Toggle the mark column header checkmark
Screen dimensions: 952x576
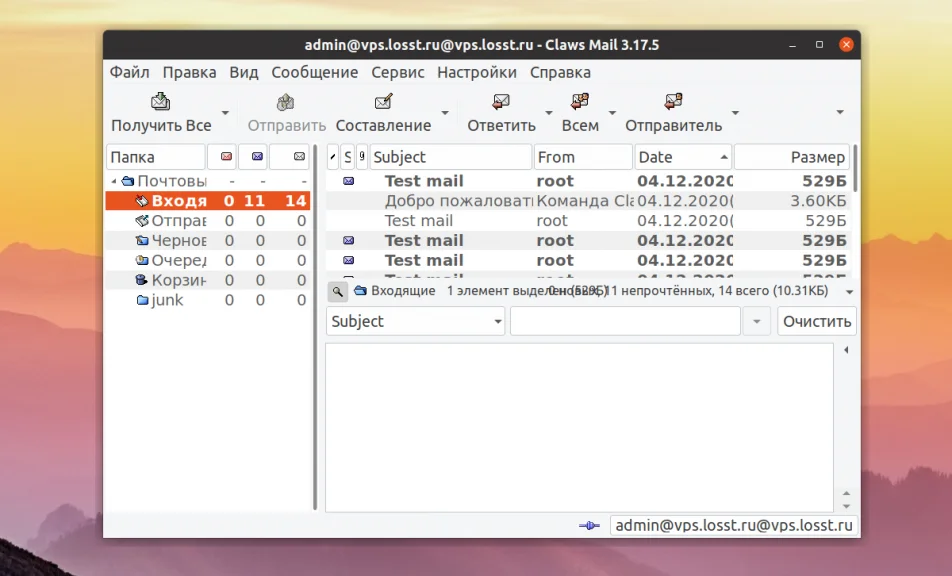(x=333, y=157)
